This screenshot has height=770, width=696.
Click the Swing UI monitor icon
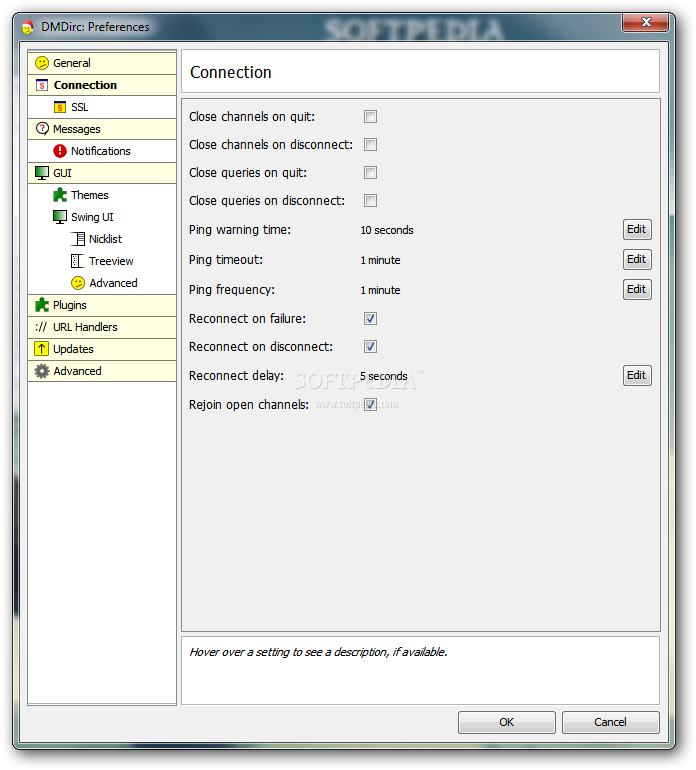point(60,217)
